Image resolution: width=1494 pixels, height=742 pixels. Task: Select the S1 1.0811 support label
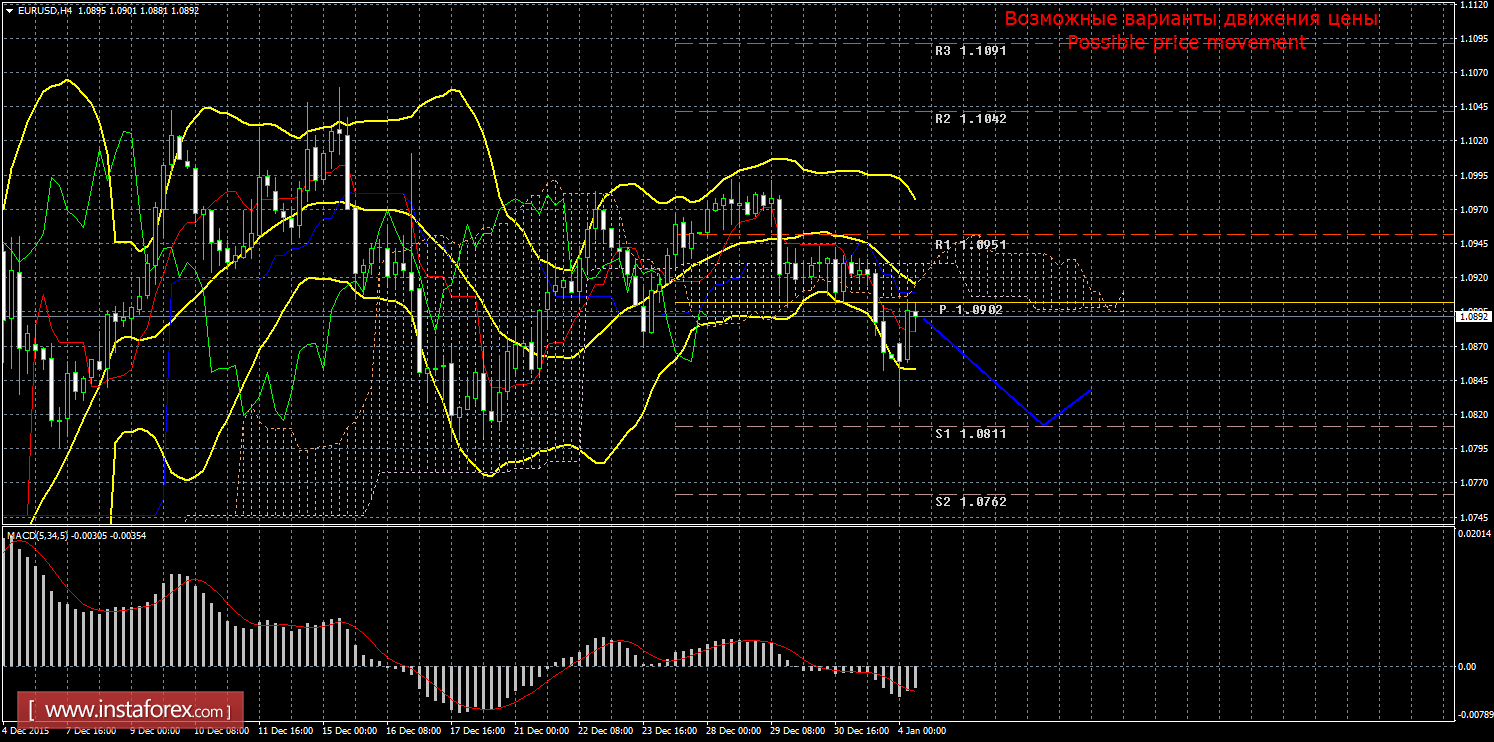[970, 433]
